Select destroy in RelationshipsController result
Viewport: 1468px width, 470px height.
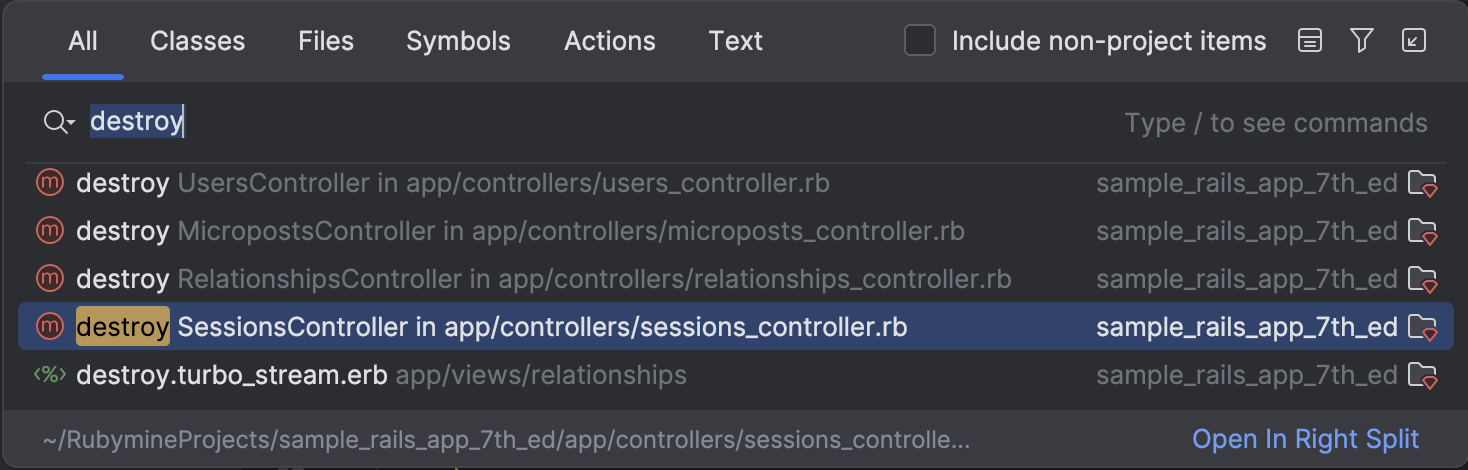point(543,279)
